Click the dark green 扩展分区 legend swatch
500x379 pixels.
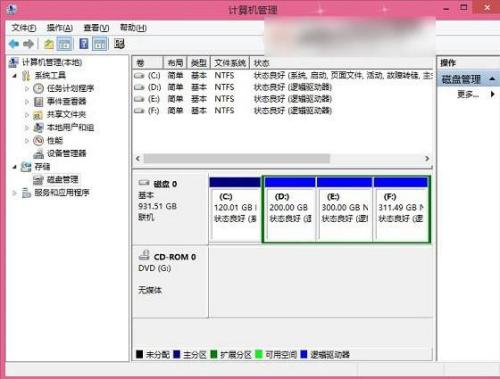[214, 354]
